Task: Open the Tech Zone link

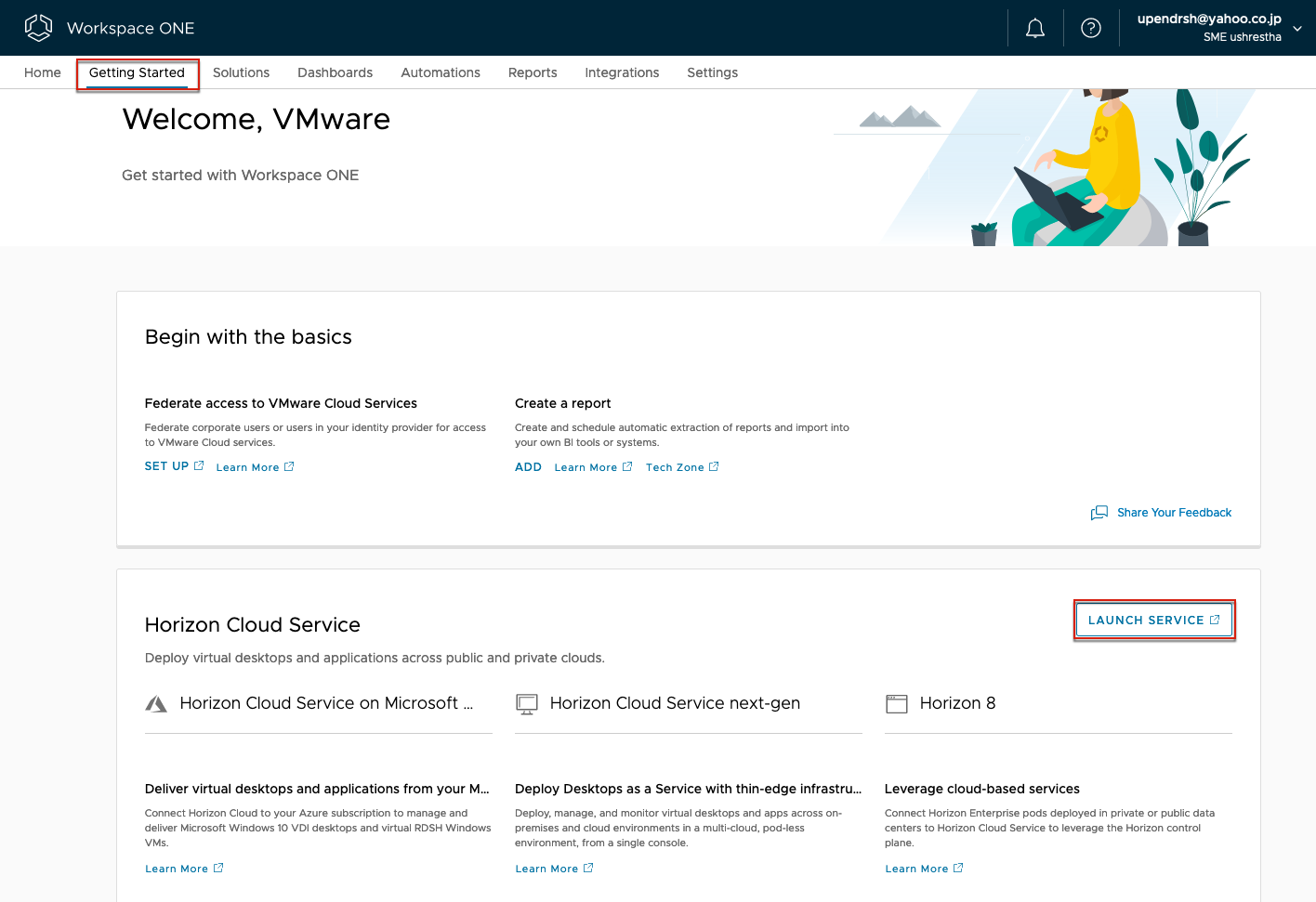Action: tap(675, 467)
